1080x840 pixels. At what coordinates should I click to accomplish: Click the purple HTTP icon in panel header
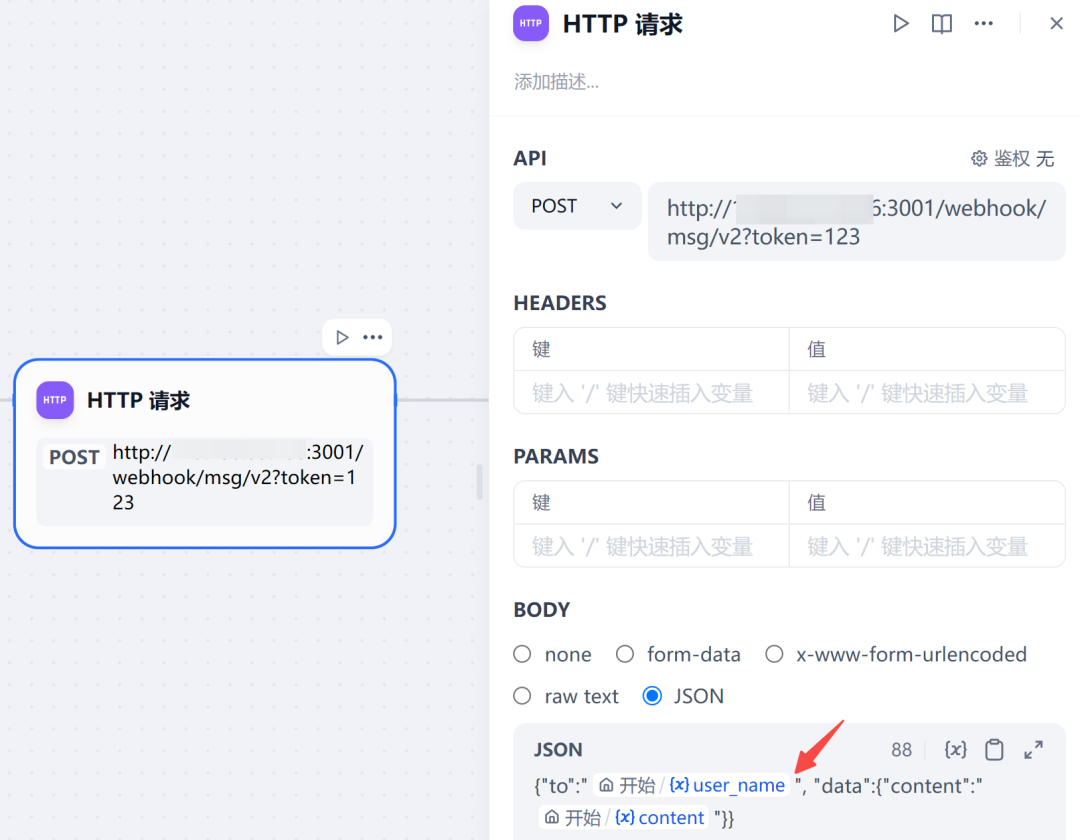coord(530,23)
